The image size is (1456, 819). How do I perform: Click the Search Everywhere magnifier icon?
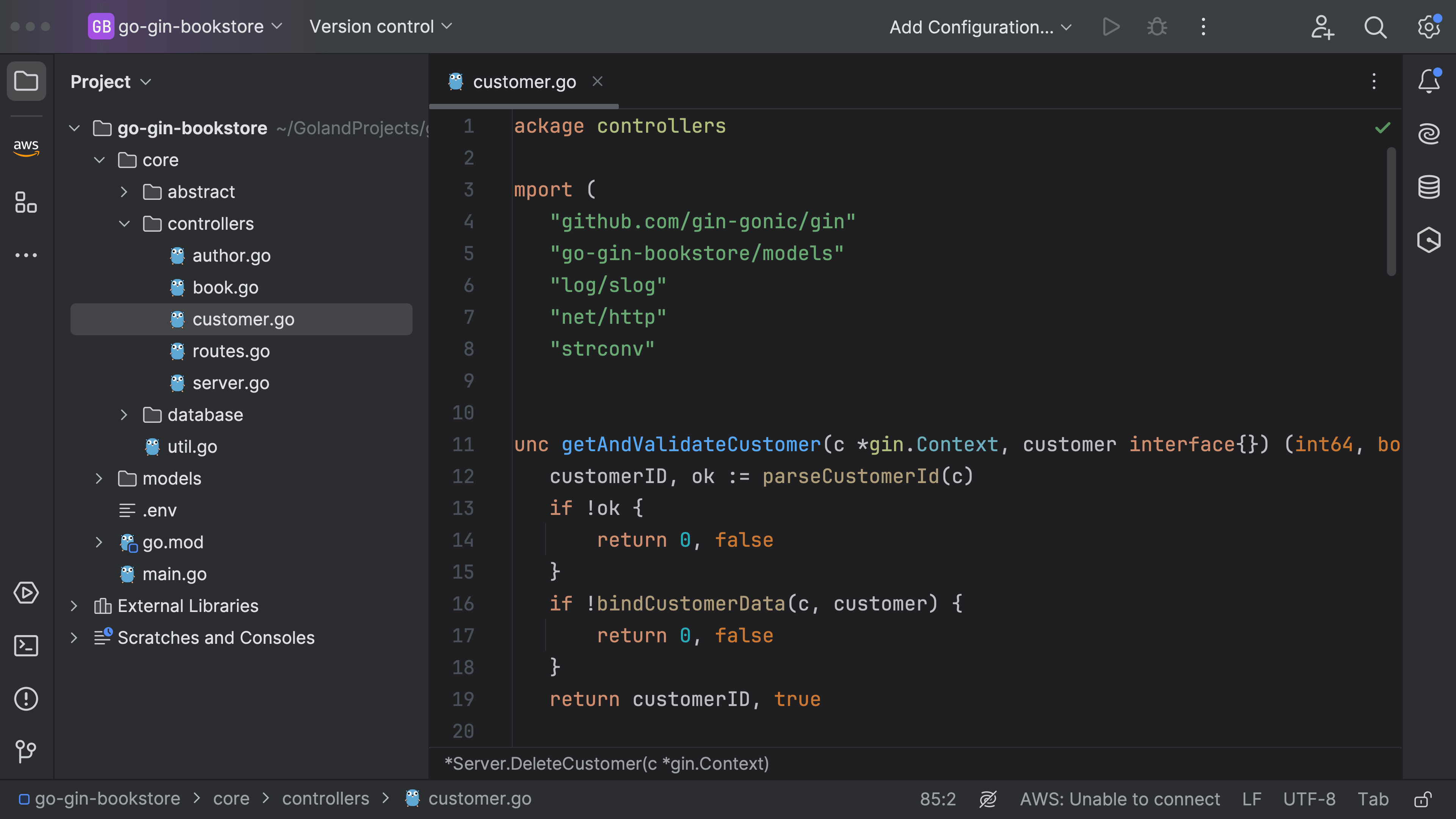1375,27
